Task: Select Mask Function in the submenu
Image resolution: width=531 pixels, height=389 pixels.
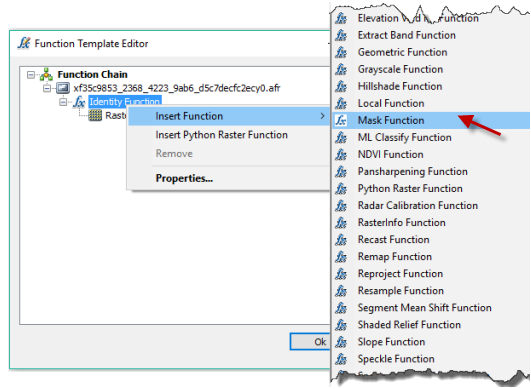Action: coord(431,120)
